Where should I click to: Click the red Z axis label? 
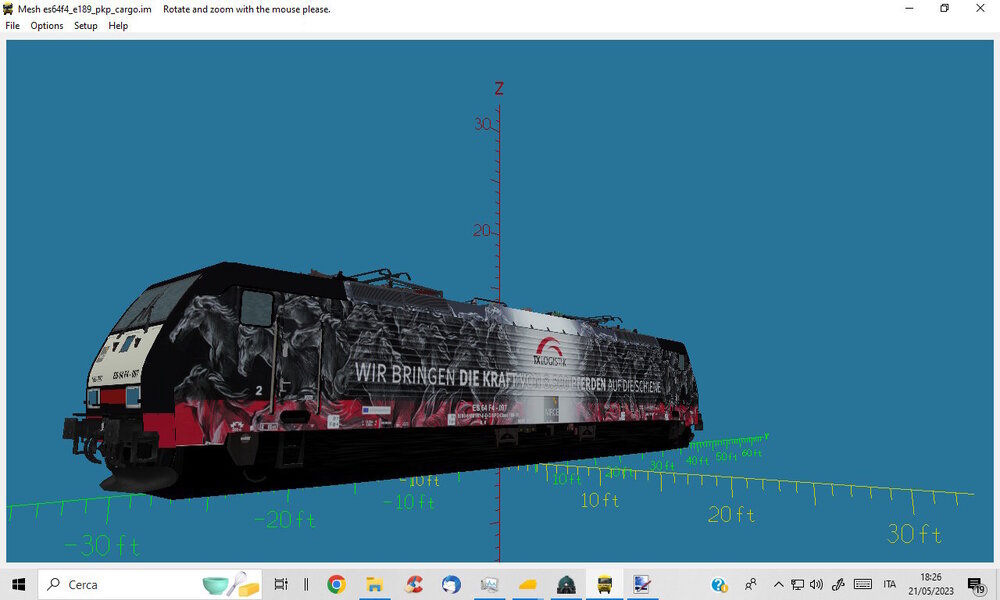pos(499,88)
